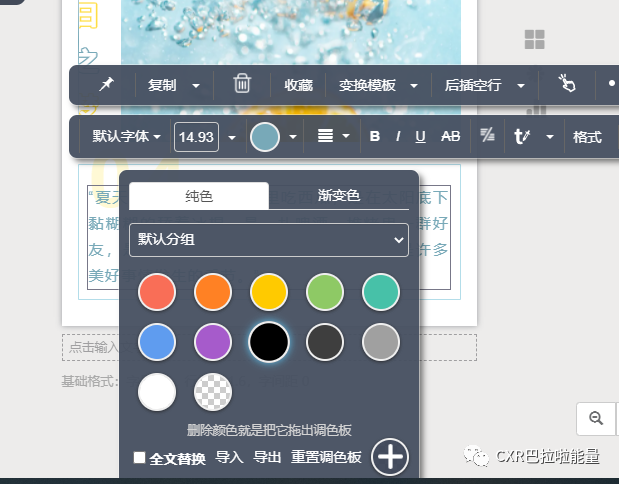Screen dimensions: 619x484
Task: Click the magnifier zoom-out icon
Action: [596, 418]
